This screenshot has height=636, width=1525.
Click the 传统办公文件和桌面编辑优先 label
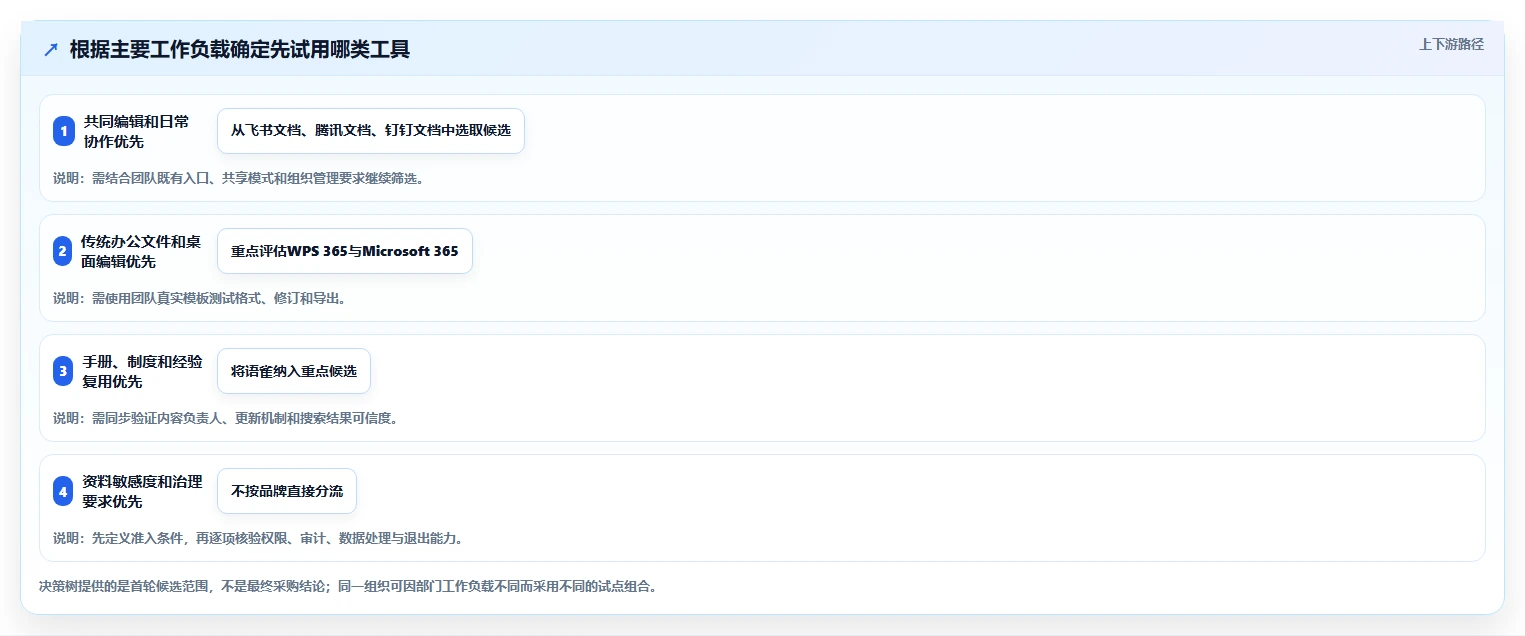(x=141, y=251)
